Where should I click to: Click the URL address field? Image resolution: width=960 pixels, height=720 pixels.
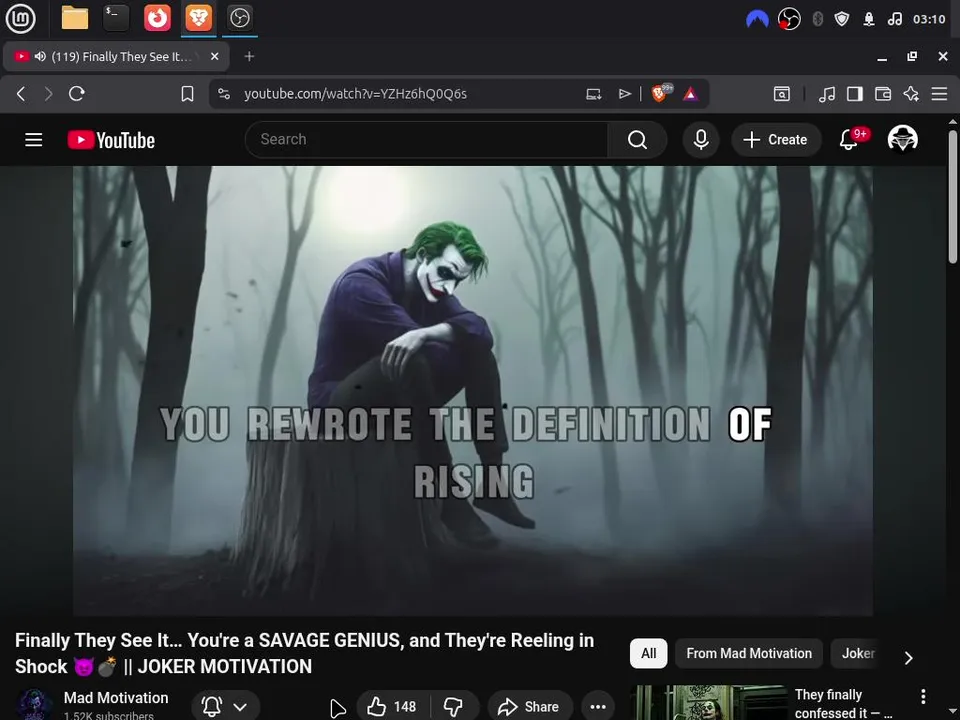point(355,94)
